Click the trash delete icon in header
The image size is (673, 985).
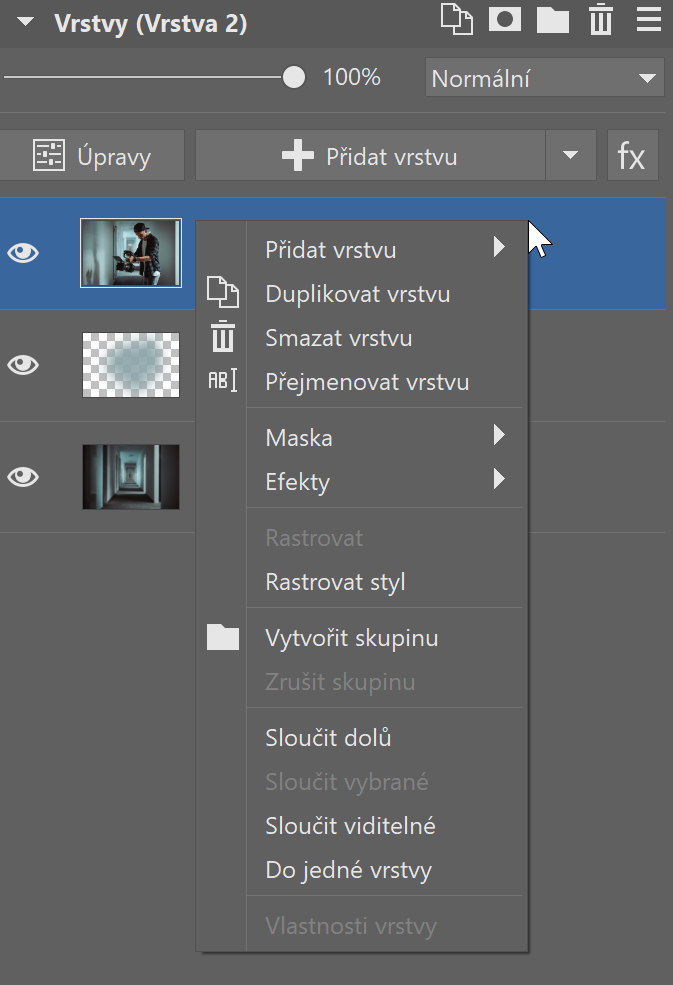coord(600,20)
